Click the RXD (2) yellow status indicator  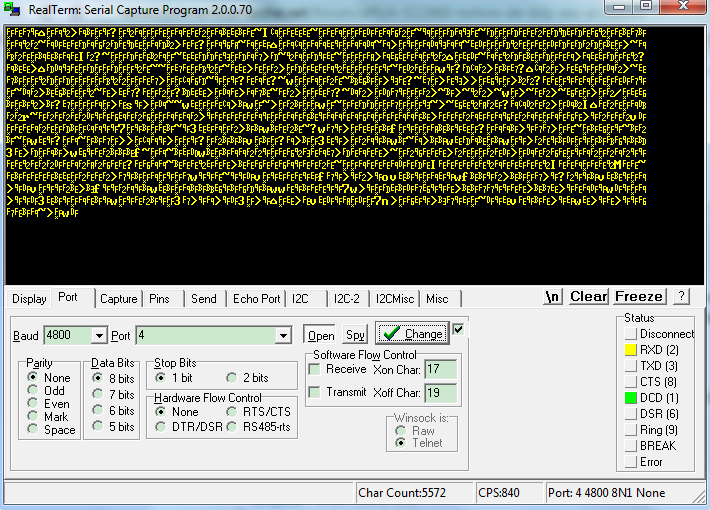coord(630,350)
